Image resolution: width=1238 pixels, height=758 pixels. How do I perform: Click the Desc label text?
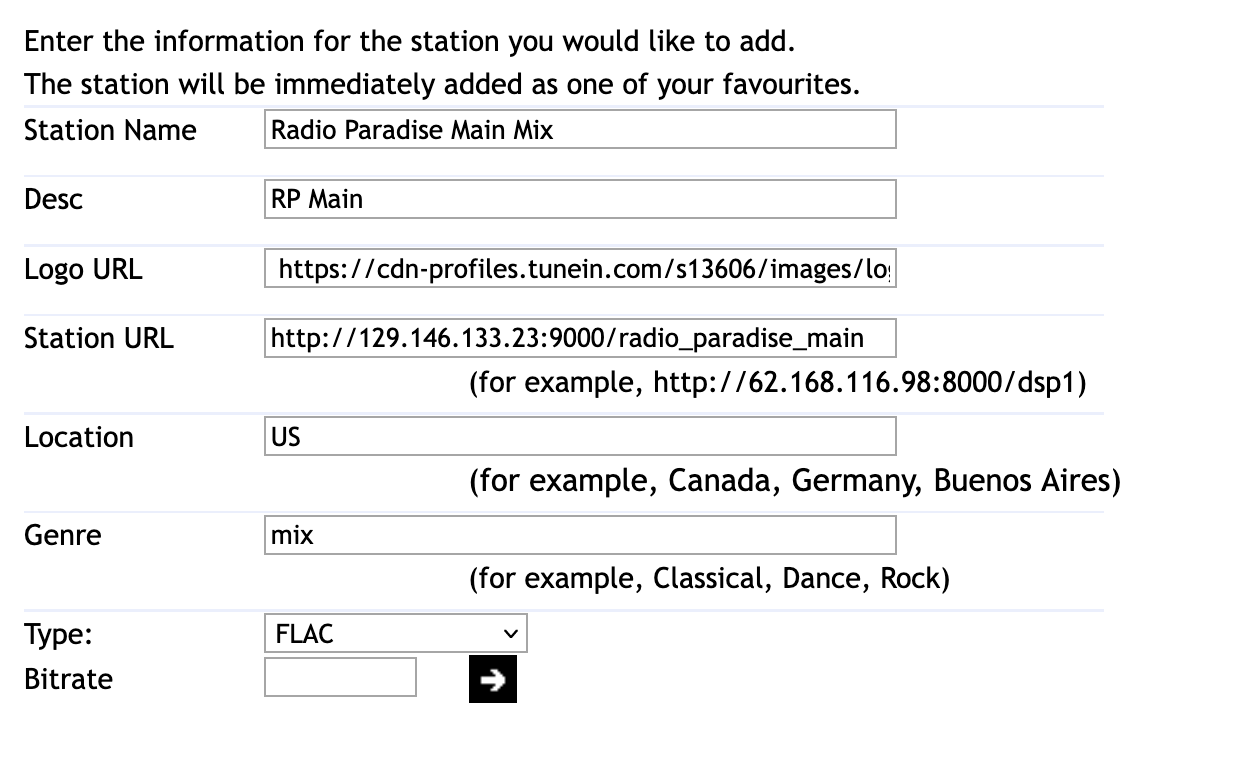tap(53, 200)
